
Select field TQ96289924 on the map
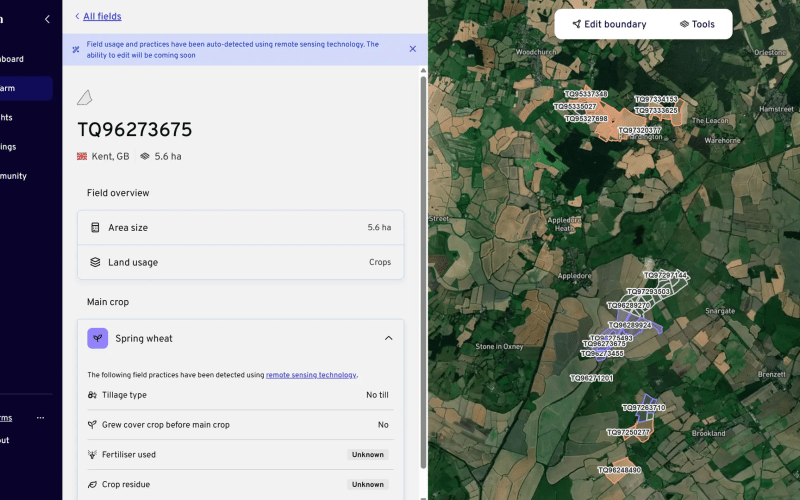[x=630, y=325]
